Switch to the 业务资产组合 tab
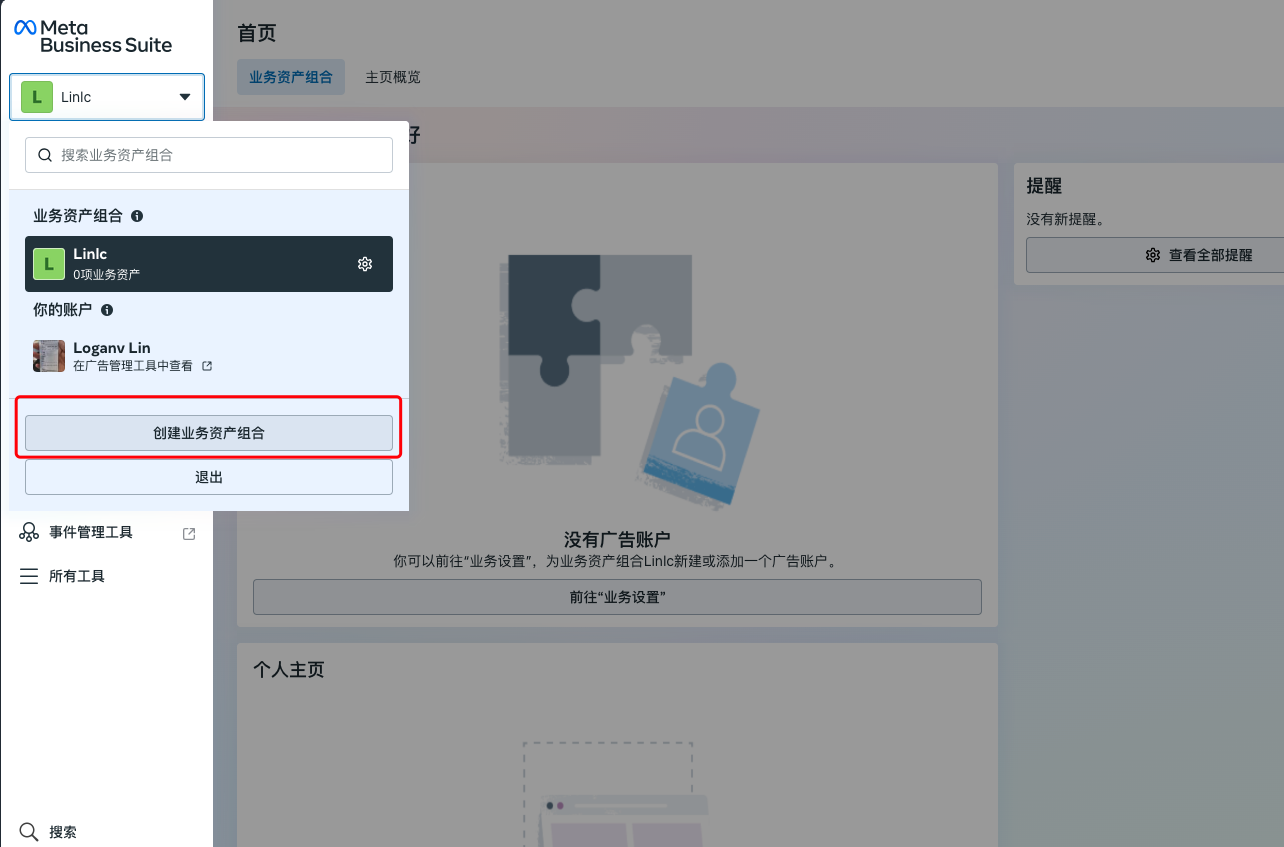 click(291, 77)
